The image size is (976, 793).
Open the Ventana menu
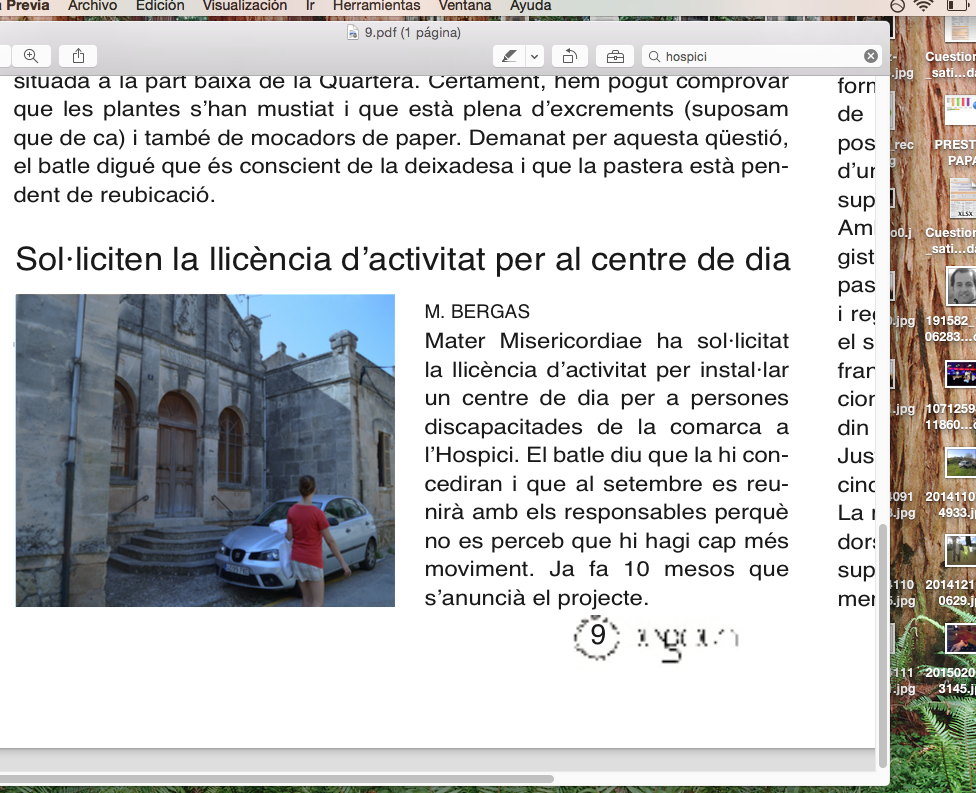coord(464,6)
